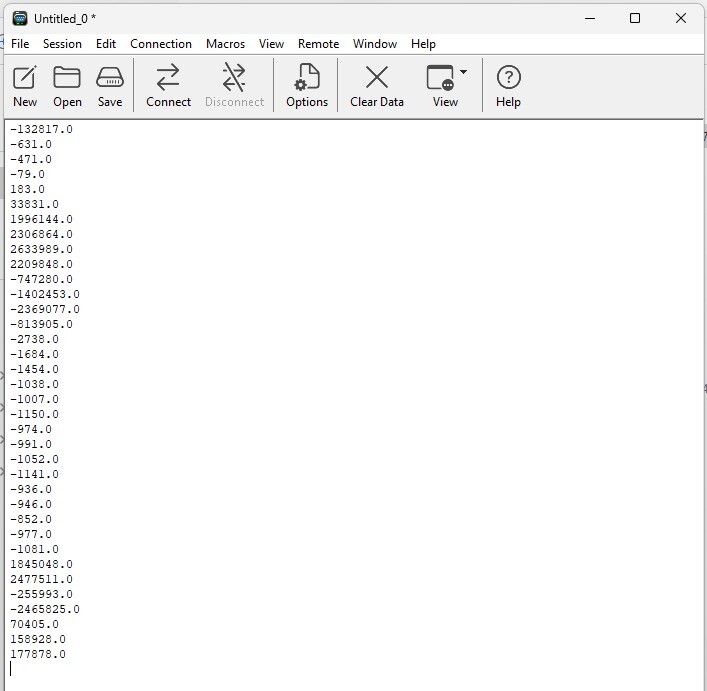Save the current session
The image size is (707, 691).
coord(110,86)
